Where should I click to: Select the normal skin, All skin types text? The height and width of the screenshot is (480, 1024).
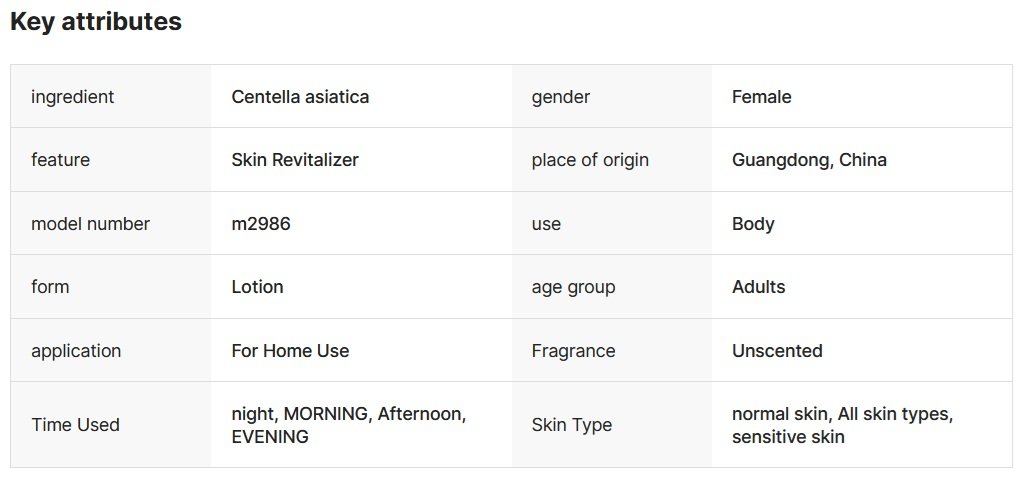(x=842, y=414)
